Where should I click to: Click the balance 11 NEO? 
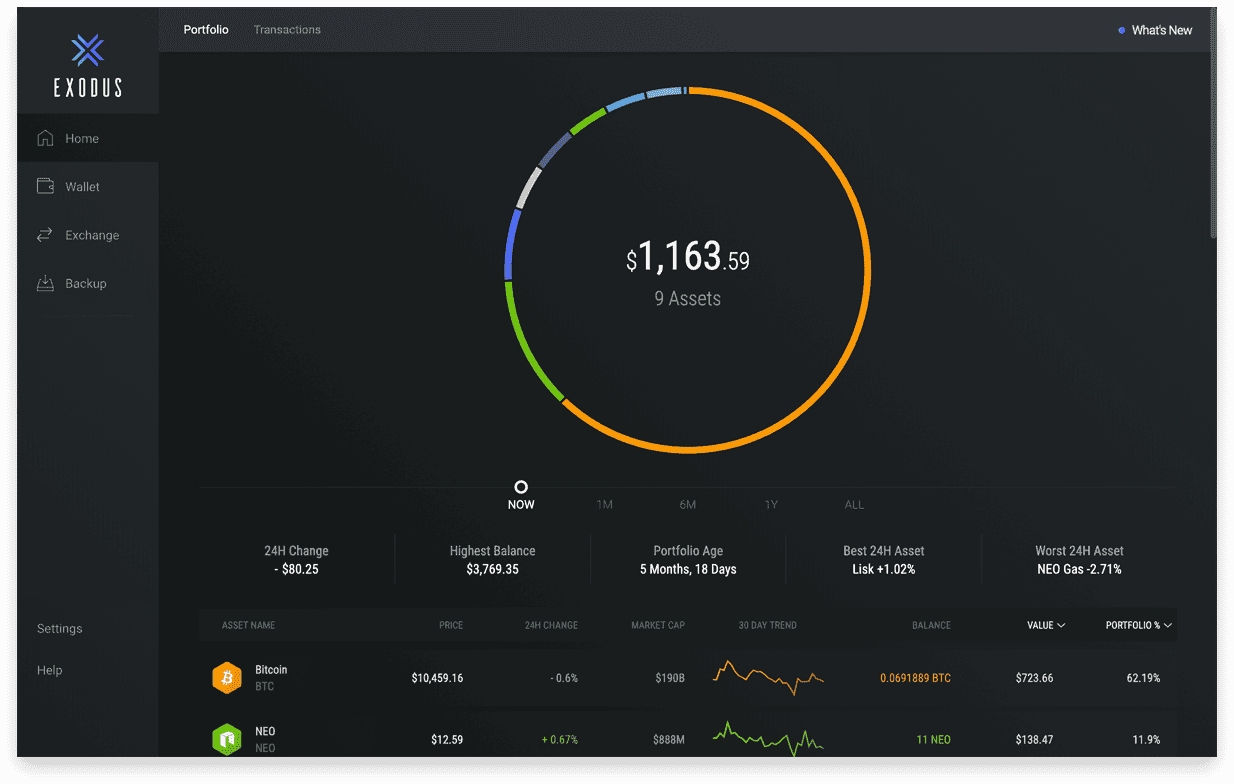pyautogui.click(x=934, y=740)
